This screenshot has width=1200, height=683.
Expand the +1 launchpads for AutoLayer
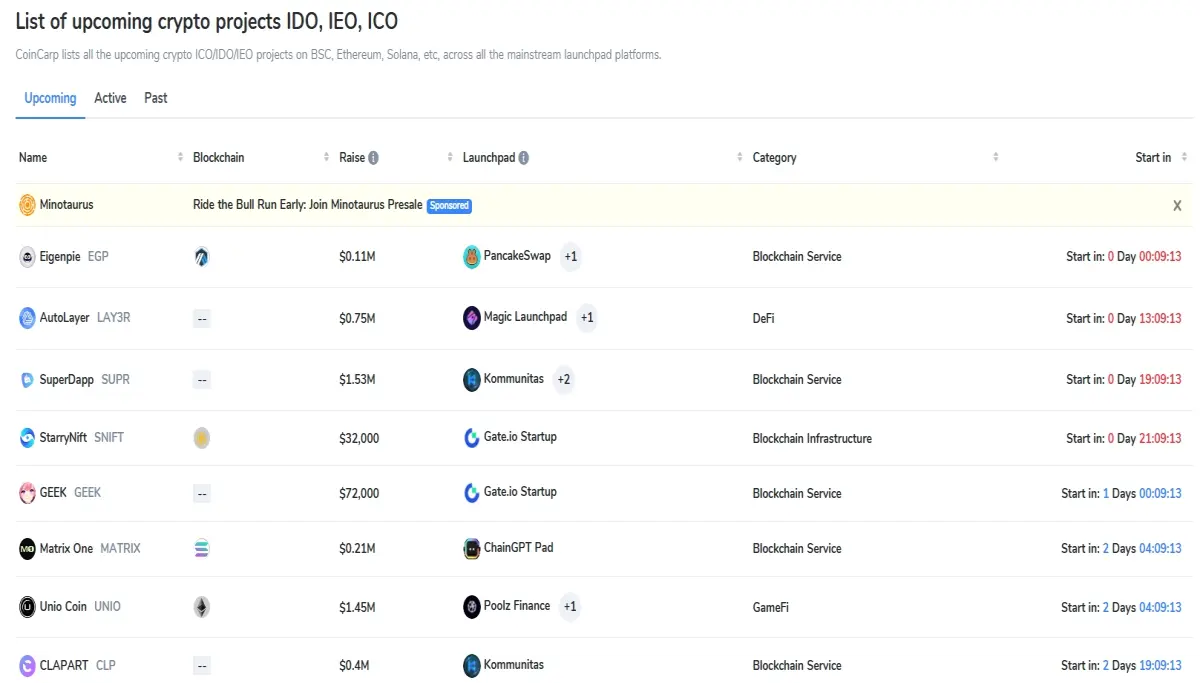(x=587, y=318)
